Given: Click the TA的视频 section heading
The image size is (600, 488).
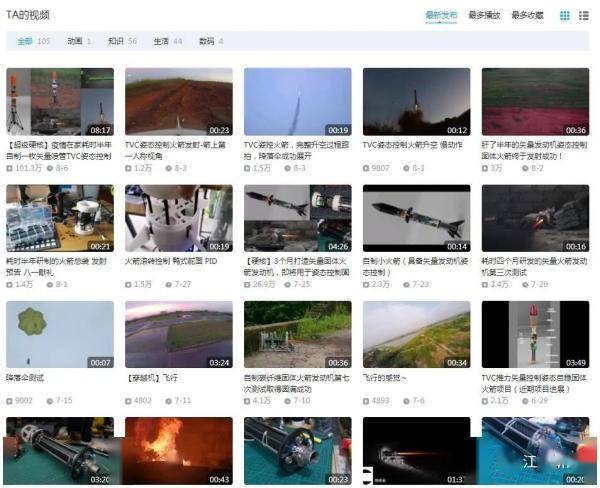Looking at the screenshot, I should point(28,15).
